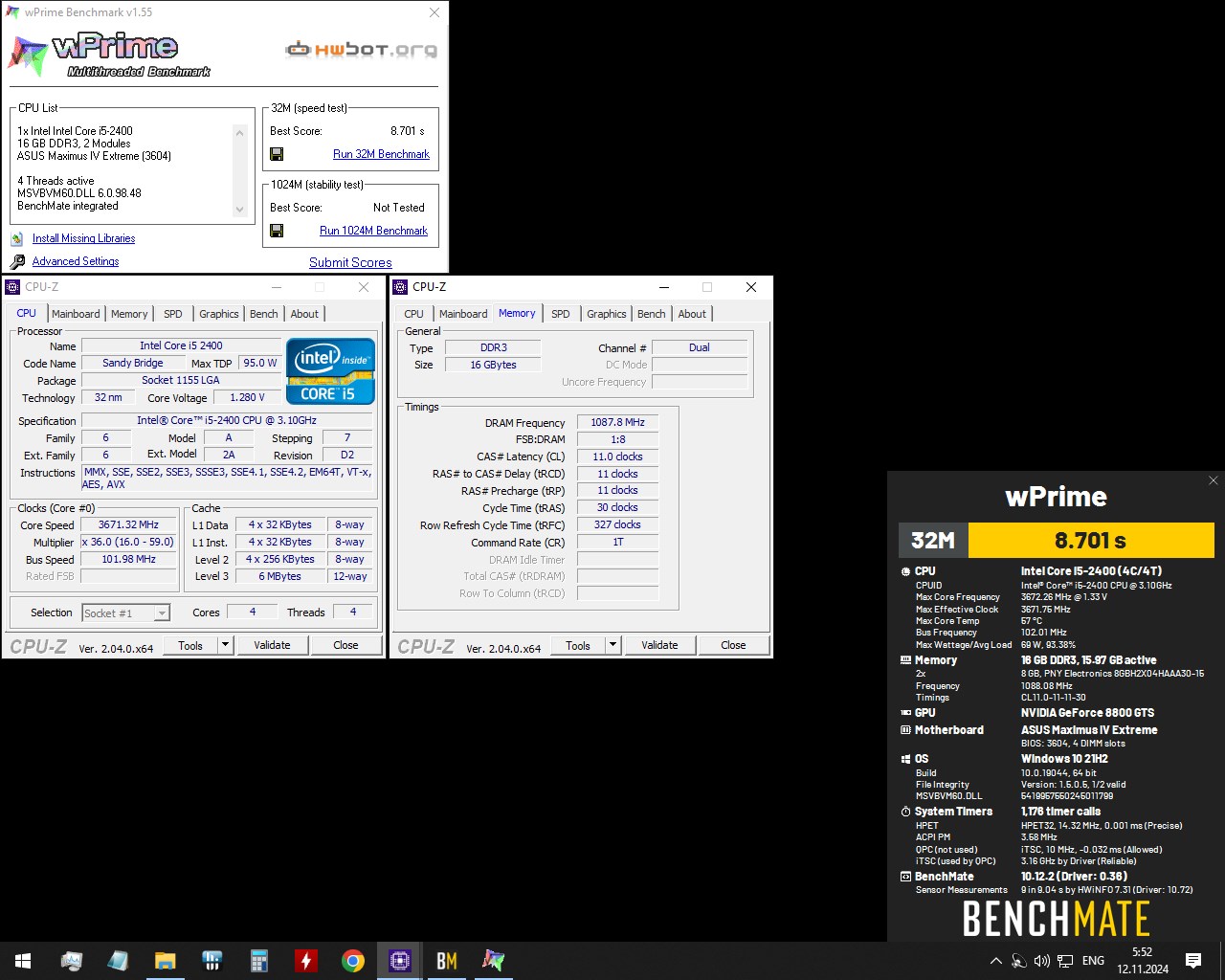Open File Explorer from the taskbar

(x=166, y=961)
